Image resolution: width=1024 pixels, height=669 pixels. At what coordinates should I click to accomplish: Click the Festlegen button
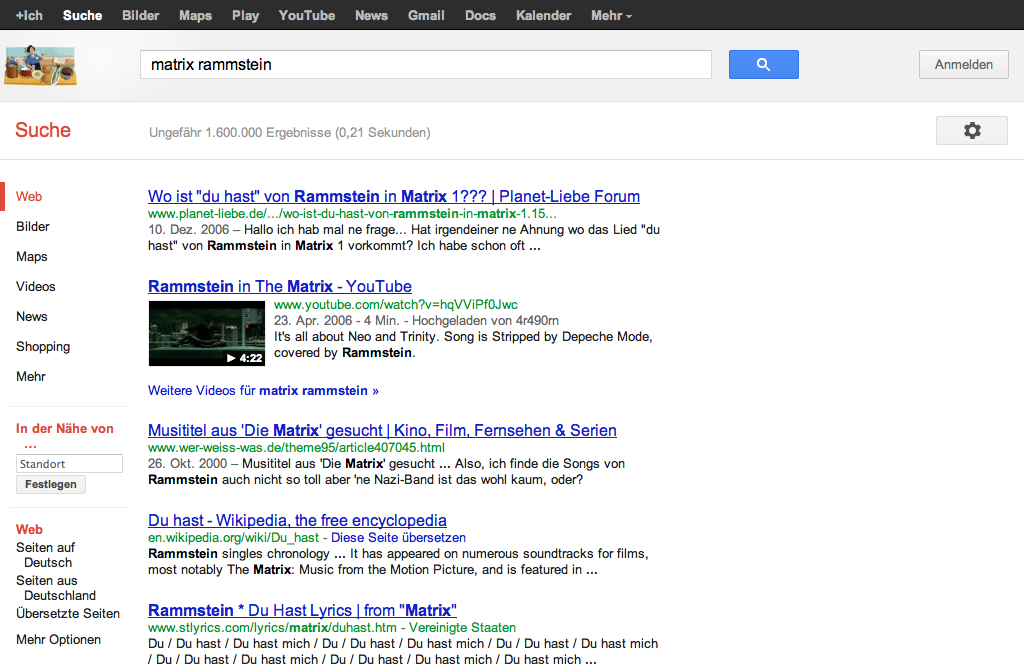[51, 484]
